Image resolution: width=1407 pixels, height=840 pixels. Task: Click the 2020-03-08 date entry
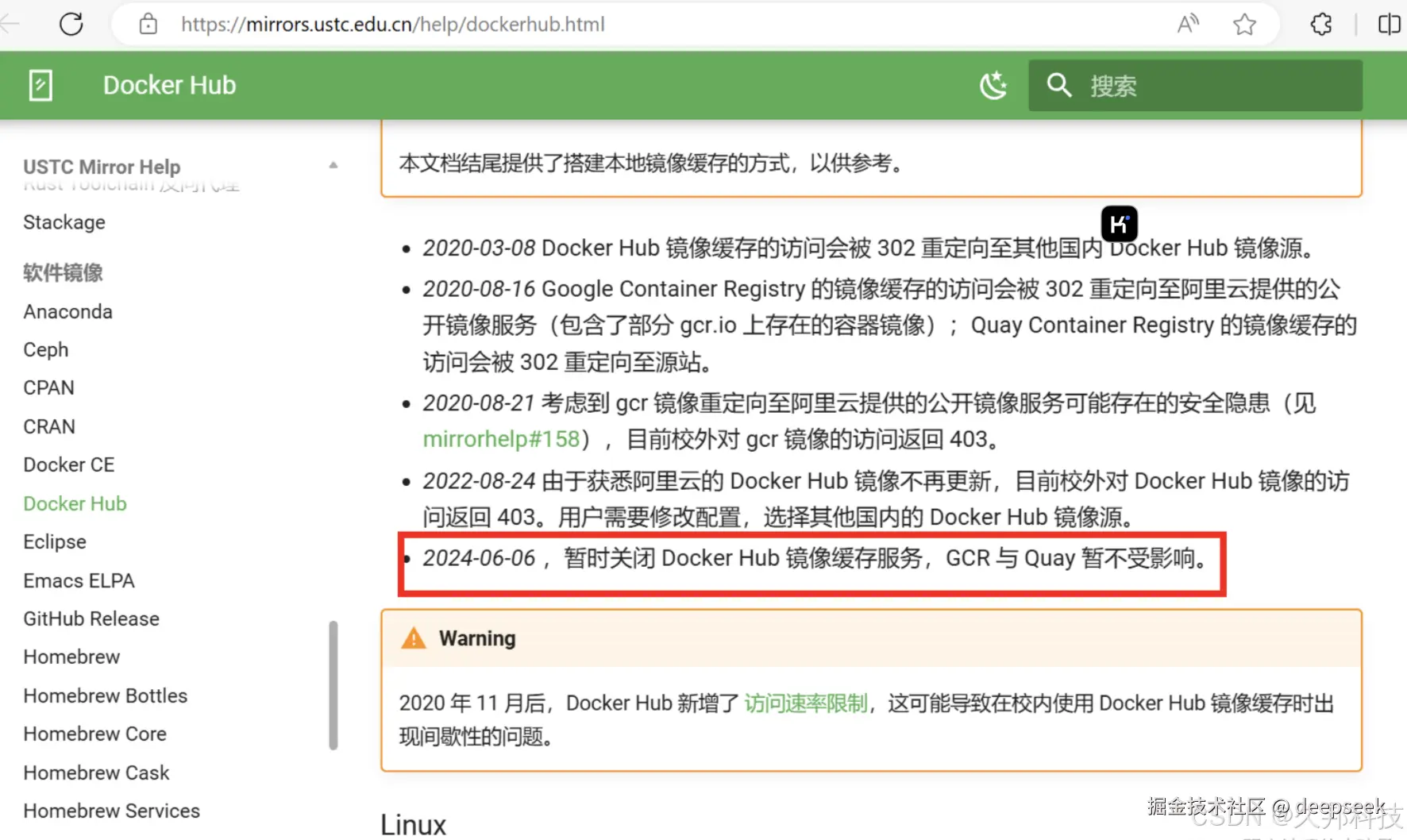coord(479,249)
